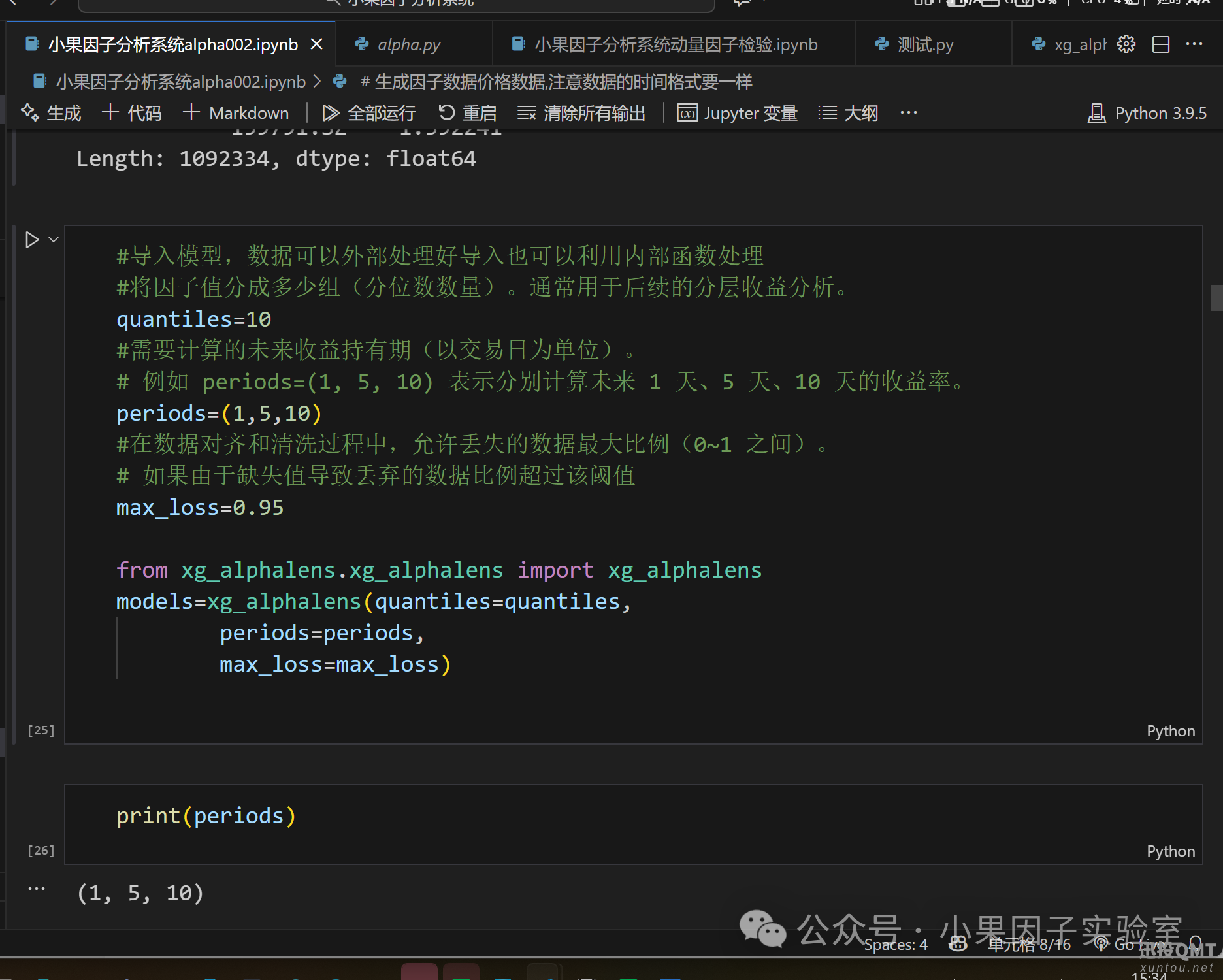Click the models=xg_alphalens( line
The width and height of the screenshot is (1223, 980).
pyautogui.click(x=374, y=602)
